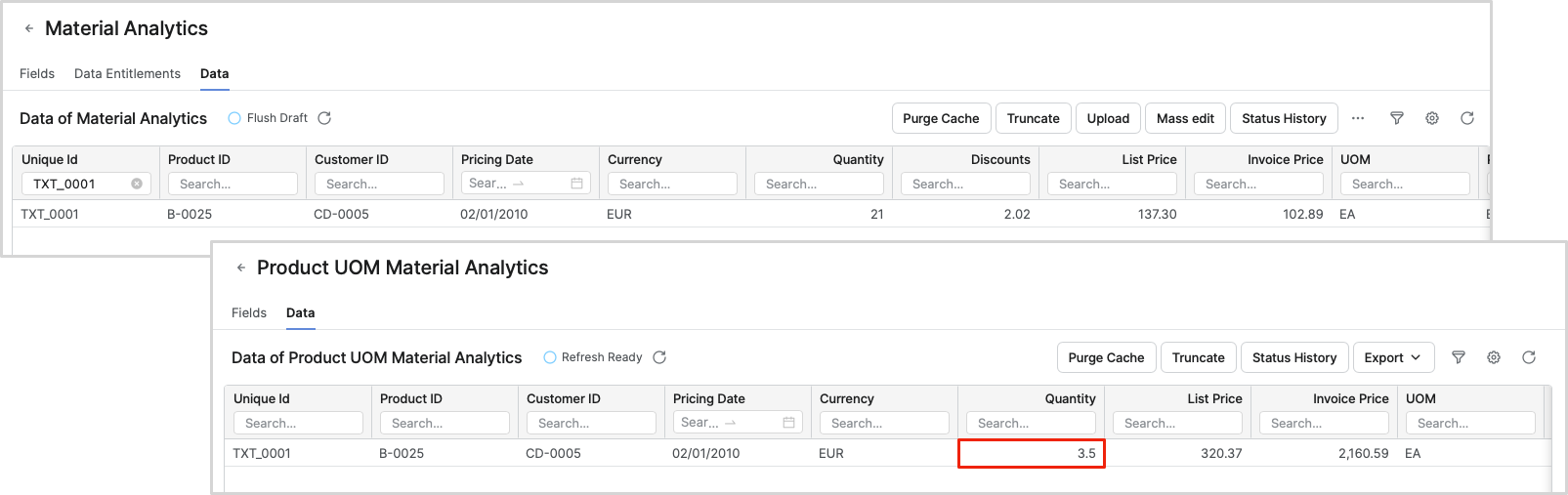
Task: Switch to the Data Entitlements tab
Action: pos(127,73)
